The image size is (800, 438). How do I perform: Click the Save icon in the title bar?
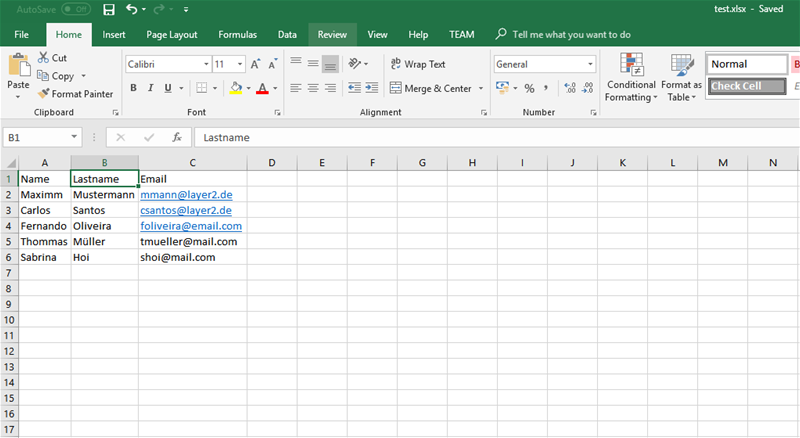pyautogui.click(x=108, y=9)
